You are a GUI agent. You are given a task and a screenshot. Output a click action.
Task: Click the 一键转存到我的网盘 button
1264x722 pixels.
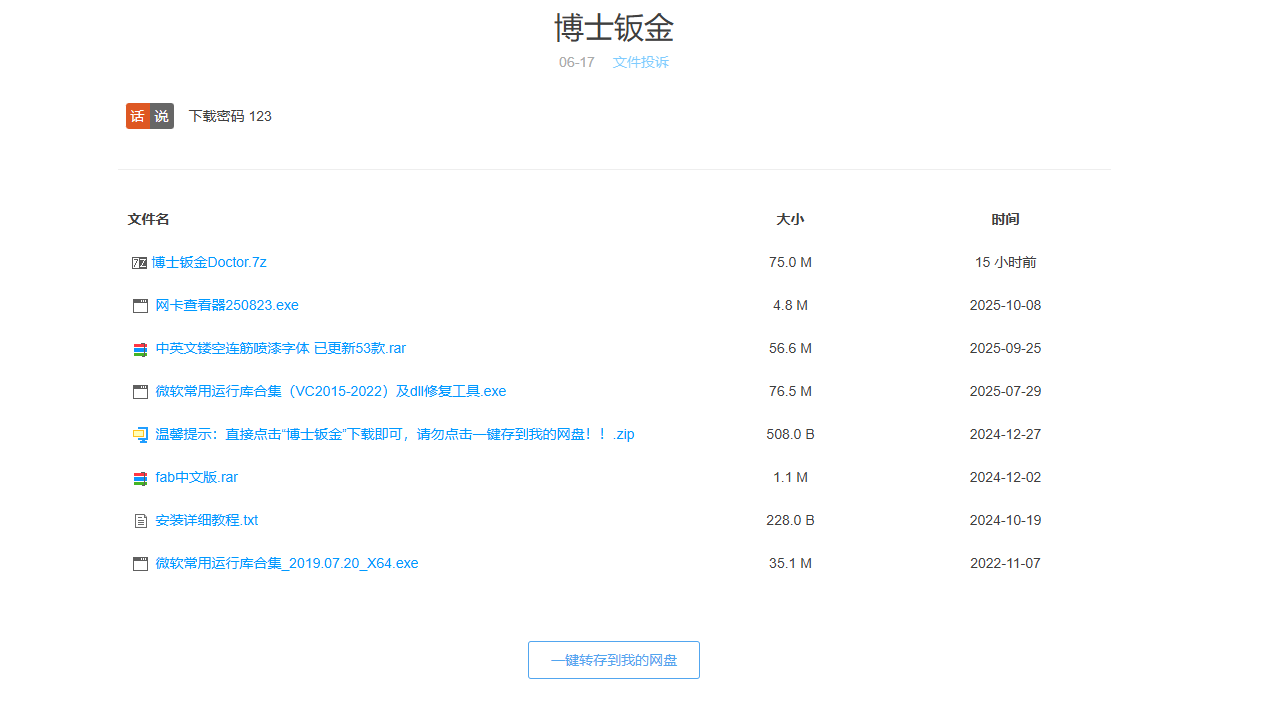(613, 660)
